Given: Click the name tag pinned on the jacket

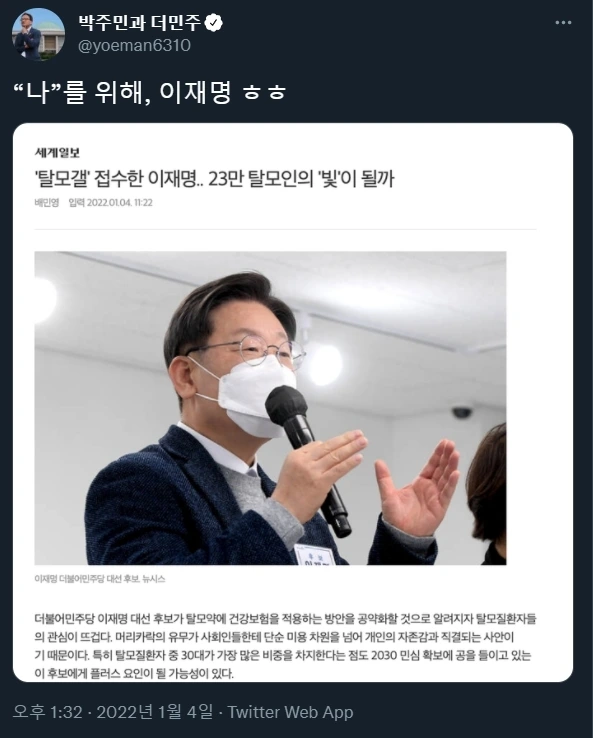Looking at the screenshot, I should click(x=314, y=555).
